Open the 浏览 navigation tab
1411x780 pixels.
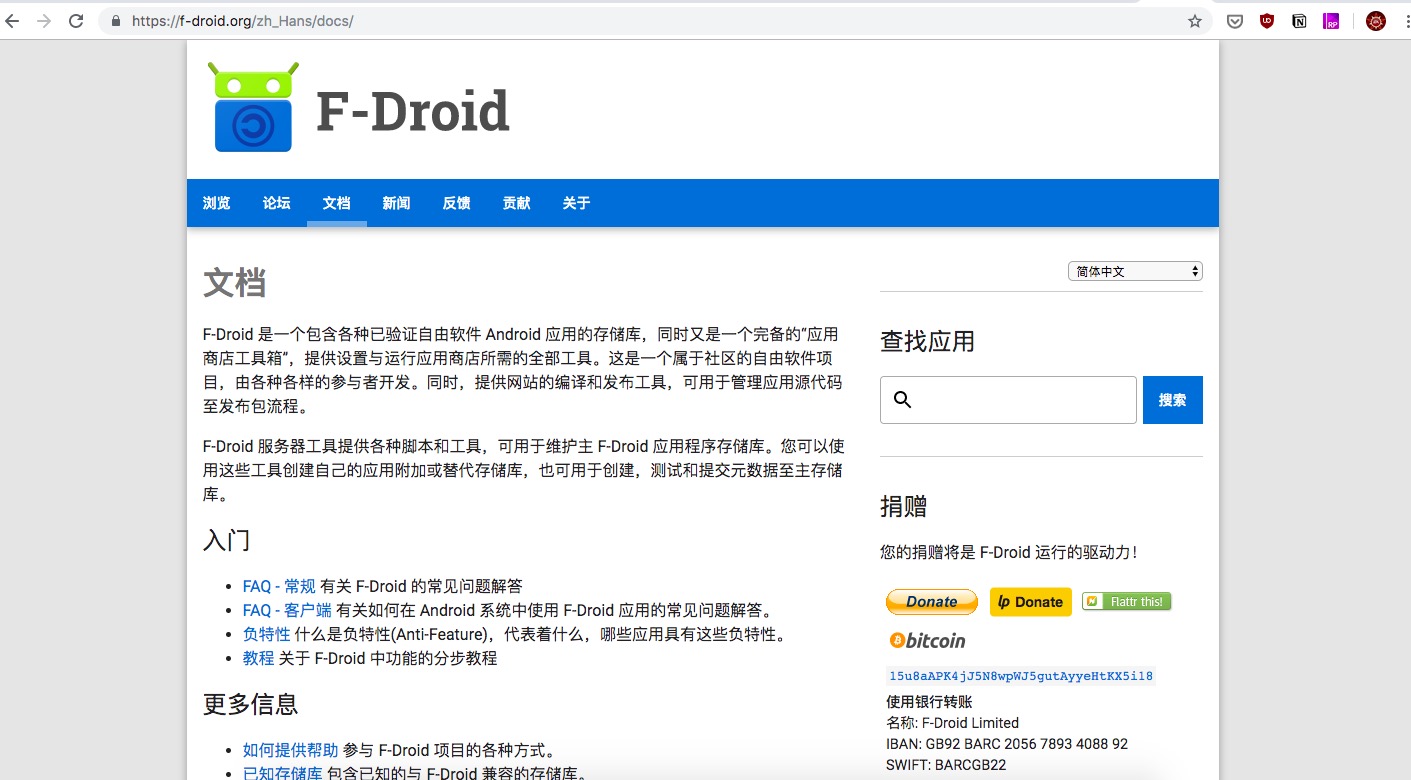[217, 203]
